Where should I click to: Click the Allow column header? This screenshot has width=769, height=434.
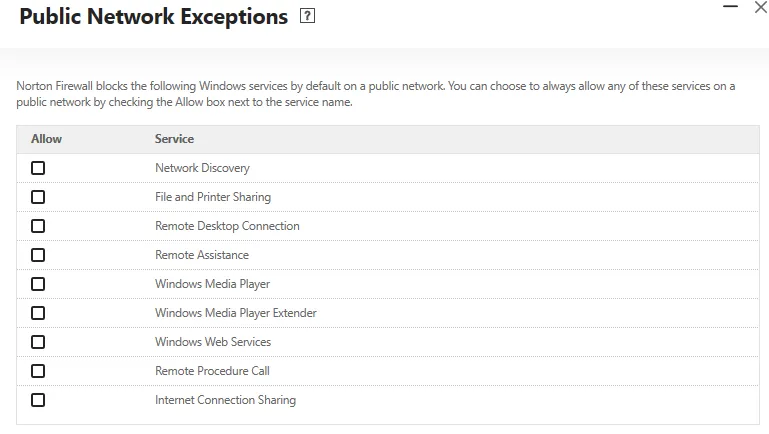click(x=46, y=139)
